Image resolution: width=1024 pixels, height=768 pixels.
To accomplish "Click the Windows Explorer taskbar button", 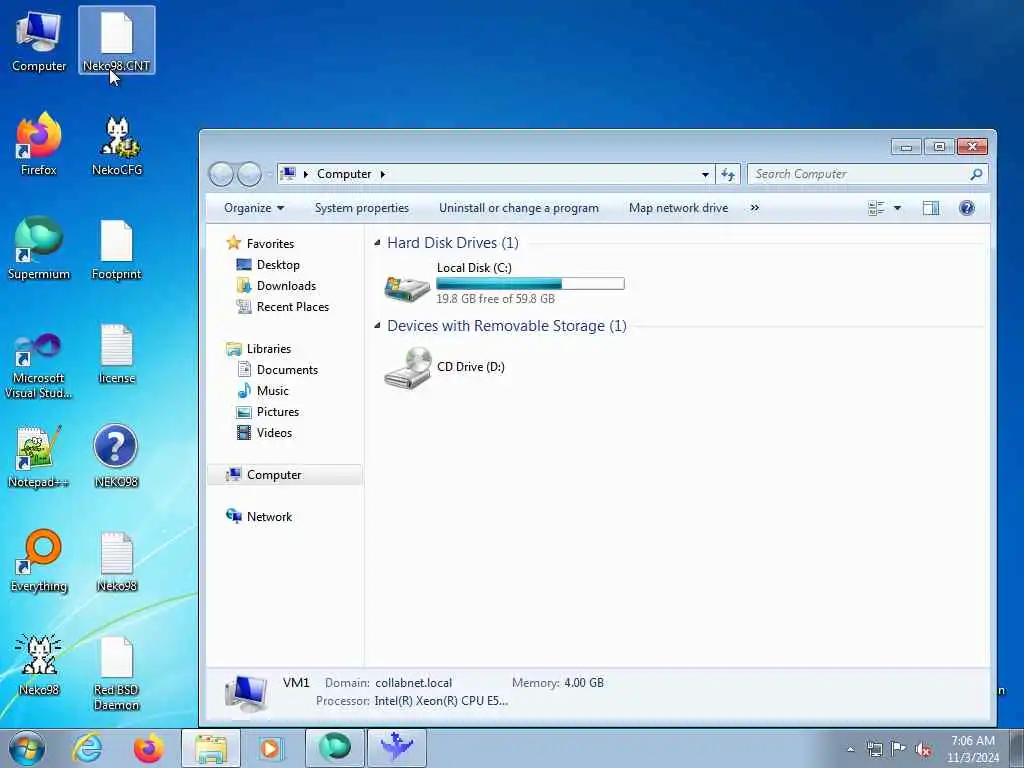I will (x=210, y=748).
